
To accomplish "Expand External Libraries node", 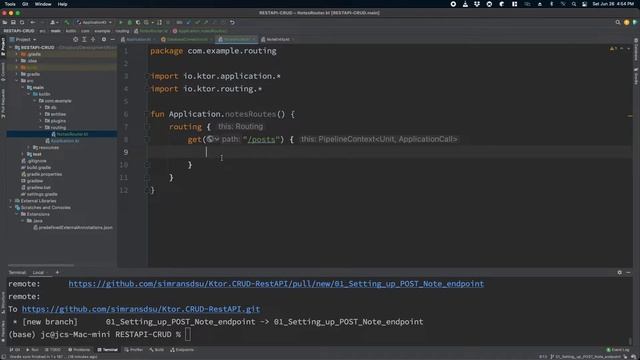I will (x=11, y=201).
